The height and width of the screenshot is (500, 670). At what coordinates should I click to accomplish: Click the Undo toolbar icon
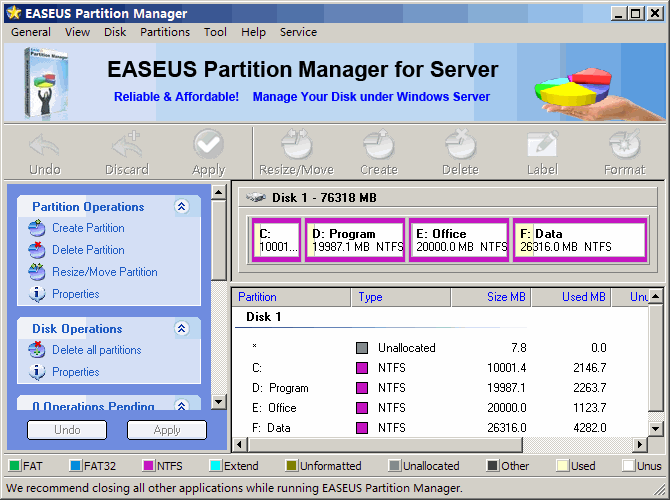pos(45,146)
